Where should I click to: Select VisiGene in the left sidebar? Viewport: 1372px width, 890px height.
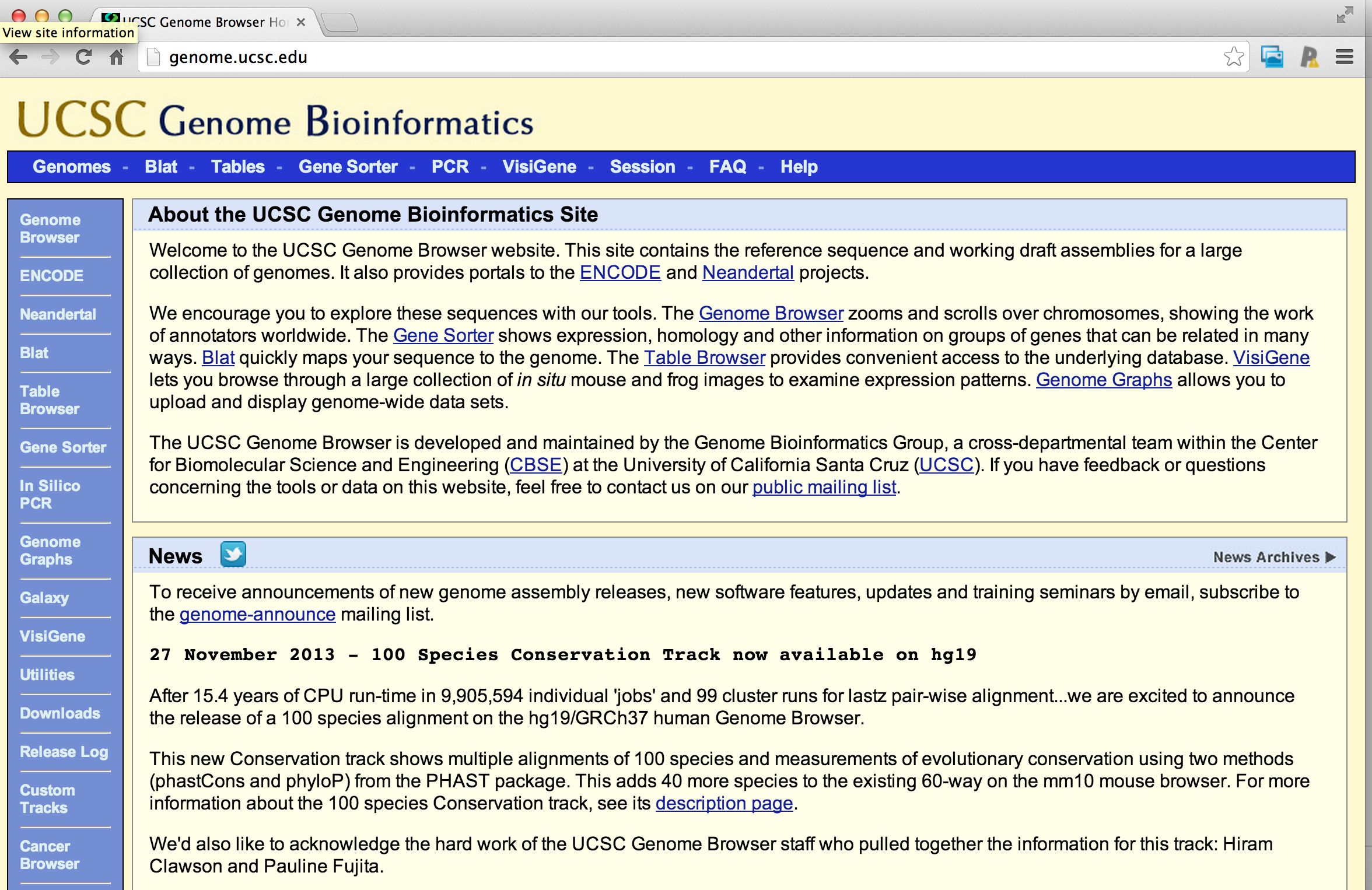[x=52, y=636]
